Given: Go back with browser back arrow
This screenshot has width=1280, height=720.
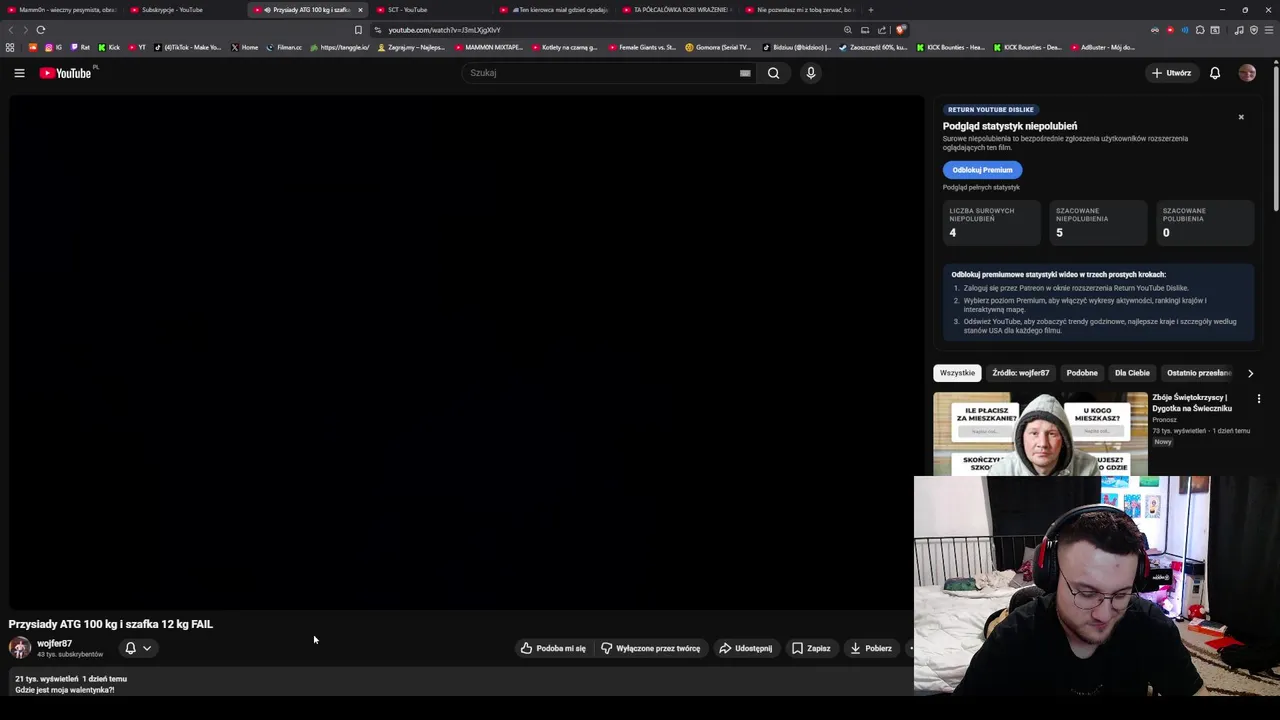Looking at the screenshot, I should point(11,30).
